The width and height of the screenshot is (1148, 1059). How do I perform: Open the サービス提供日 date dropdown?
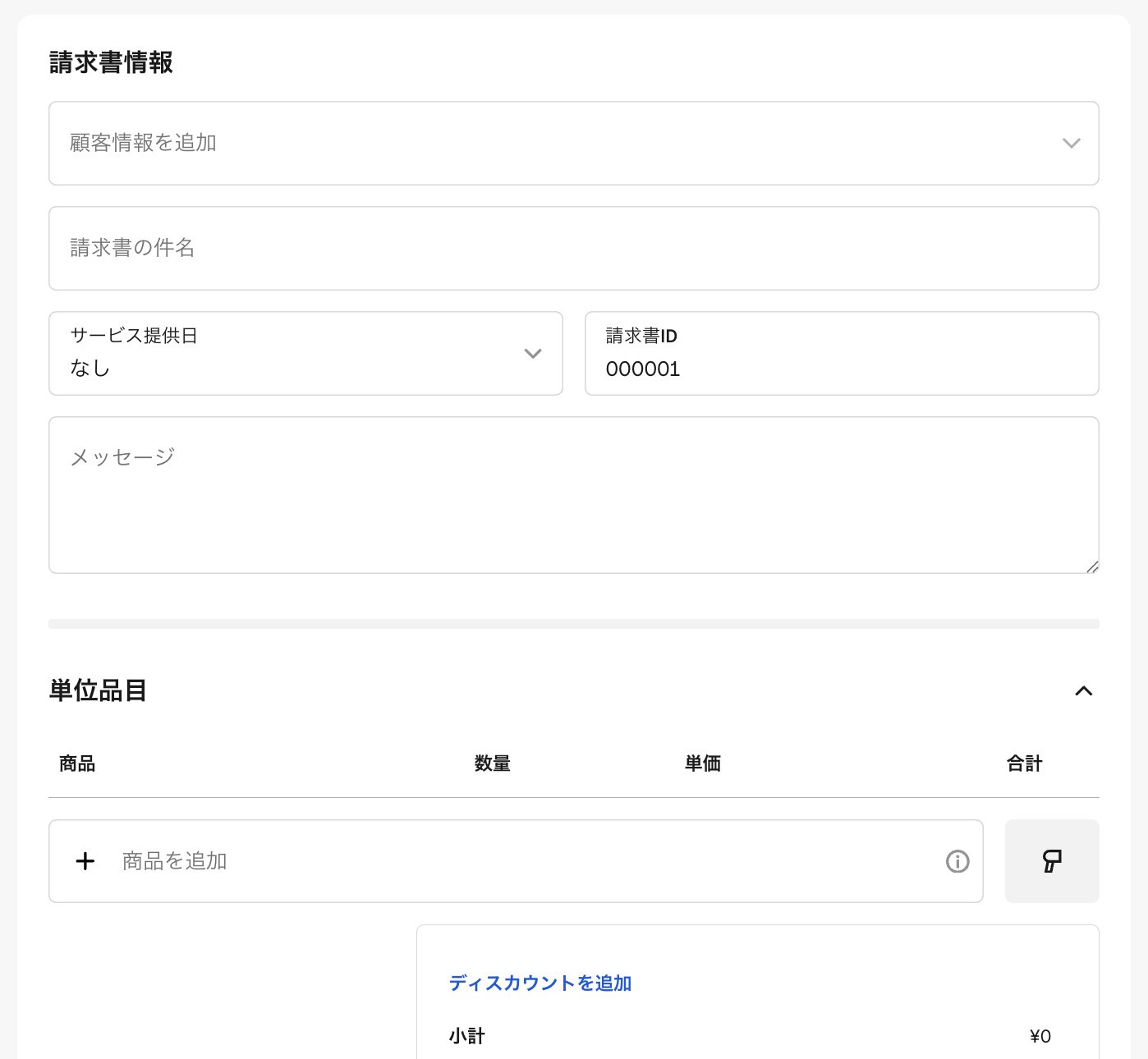point(305,353)
